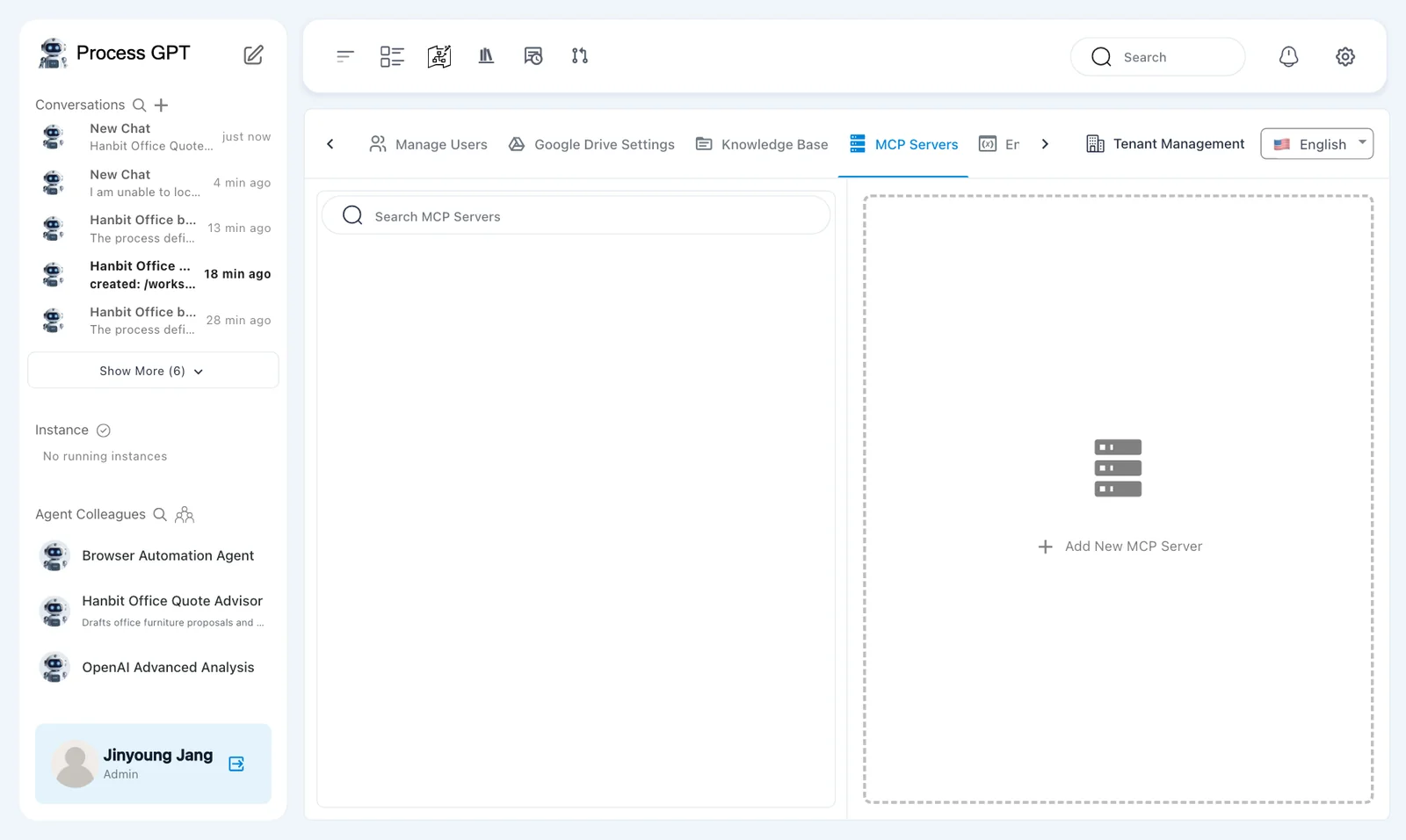The image size is (1406, 840).
Task: Open the Process GPT home logo
Action: (x=114, y=54)
